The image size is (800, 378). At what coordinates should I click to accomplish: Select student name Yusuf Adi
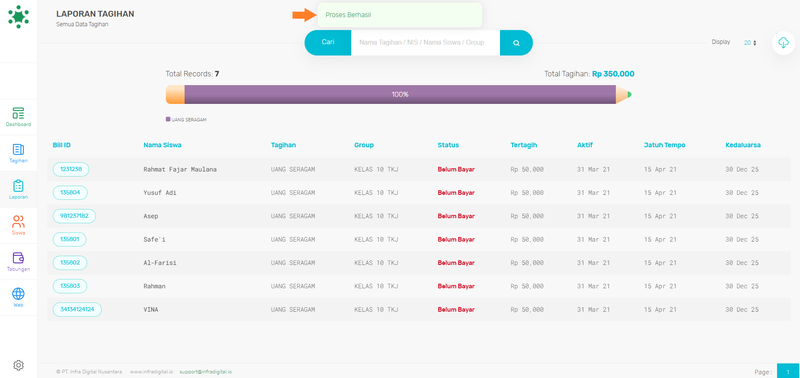160,193
